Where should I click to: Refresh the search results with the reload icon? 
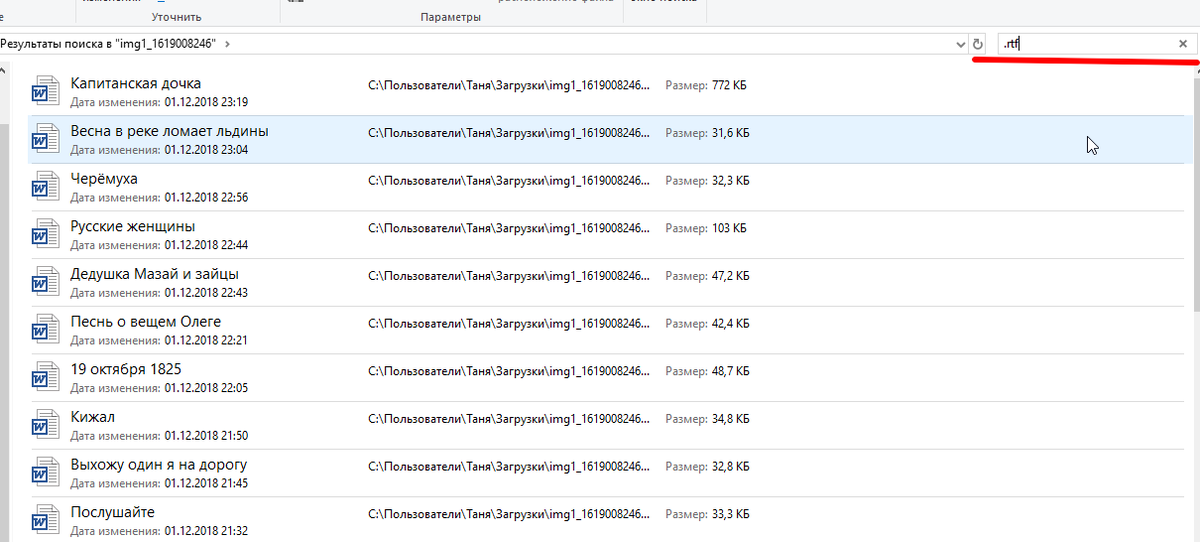click(x=978, y=44)
